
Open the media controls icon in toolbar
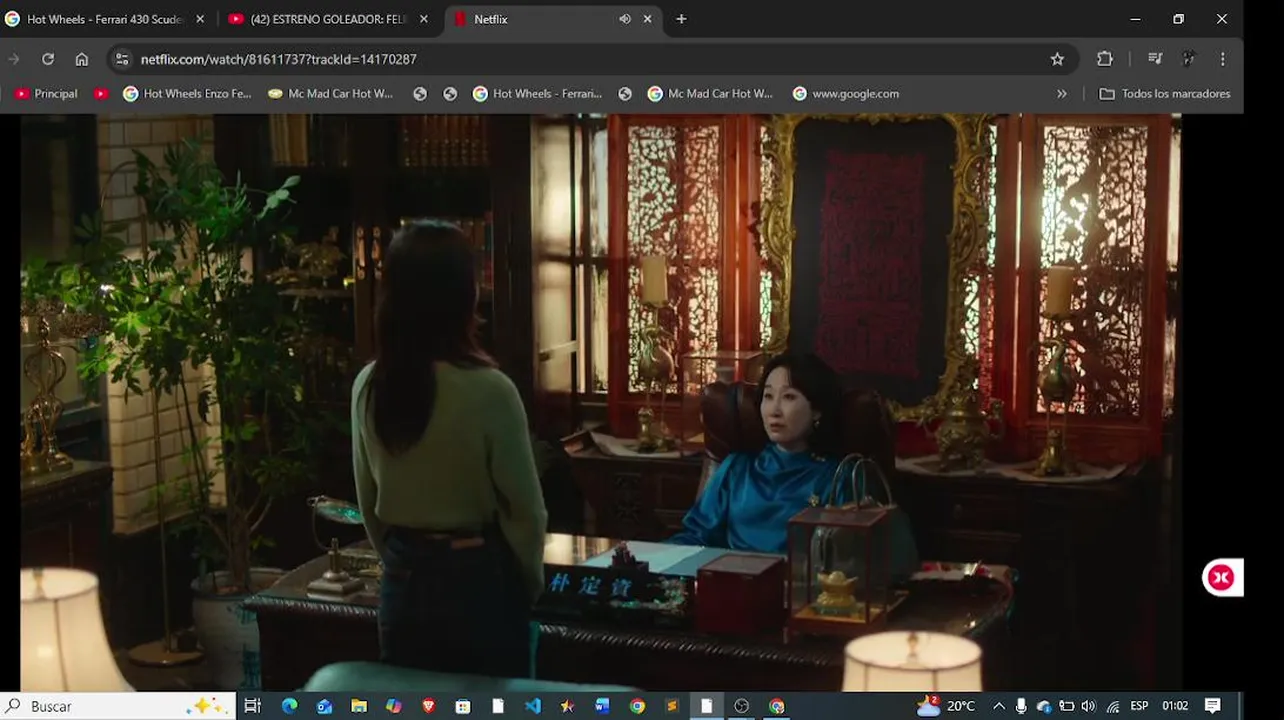click(x=1155, y=59)
